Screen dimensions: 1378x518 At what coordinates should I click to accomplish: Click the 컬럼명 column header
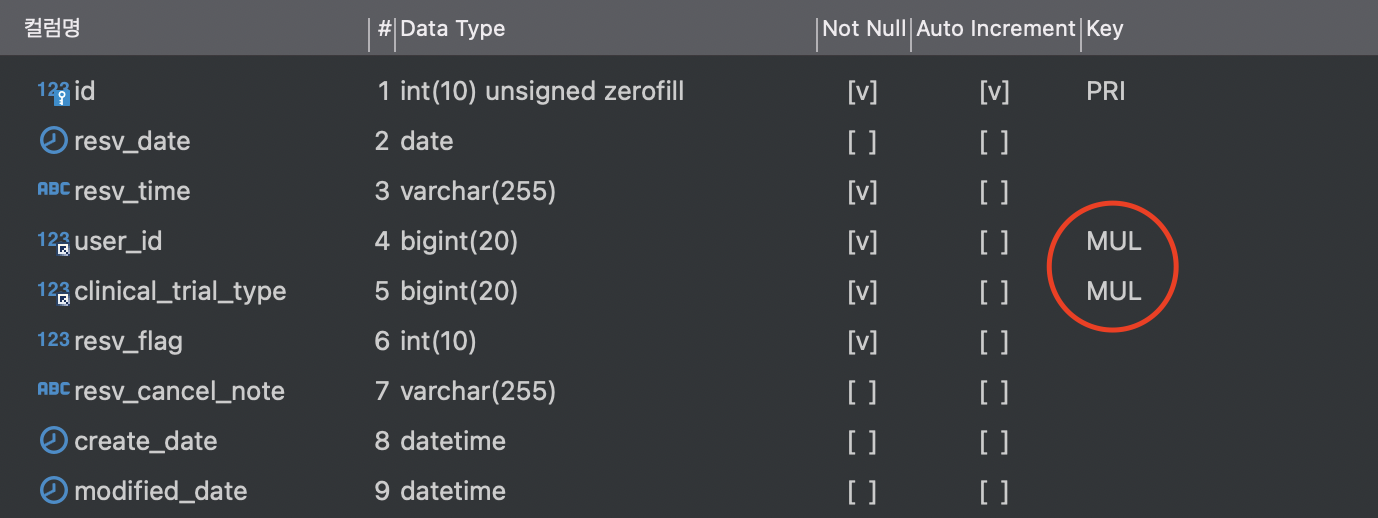click(x=52, y=29)
